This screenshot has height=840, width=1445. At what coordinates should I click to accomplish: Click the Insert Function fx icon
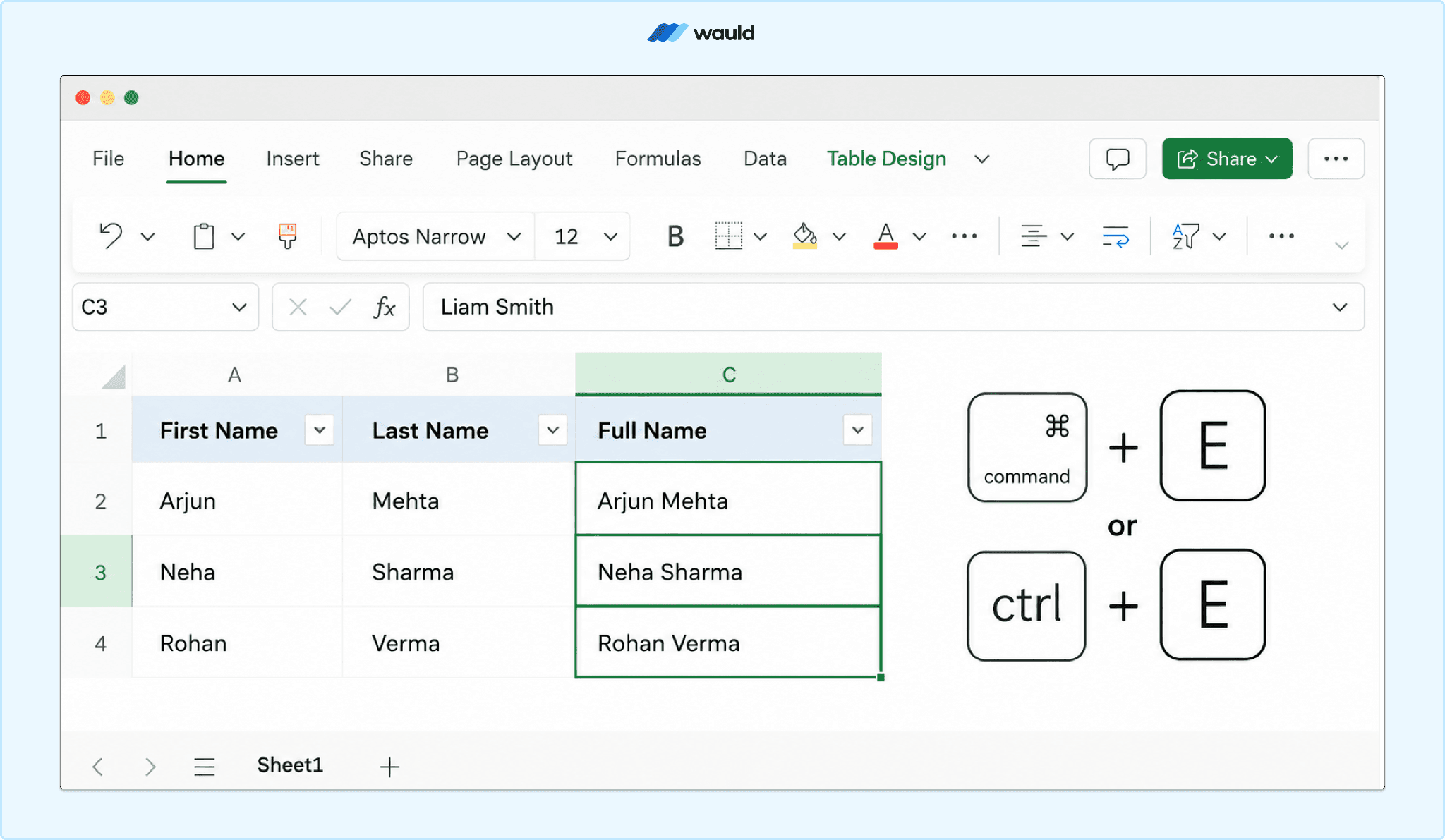[384, 307]
